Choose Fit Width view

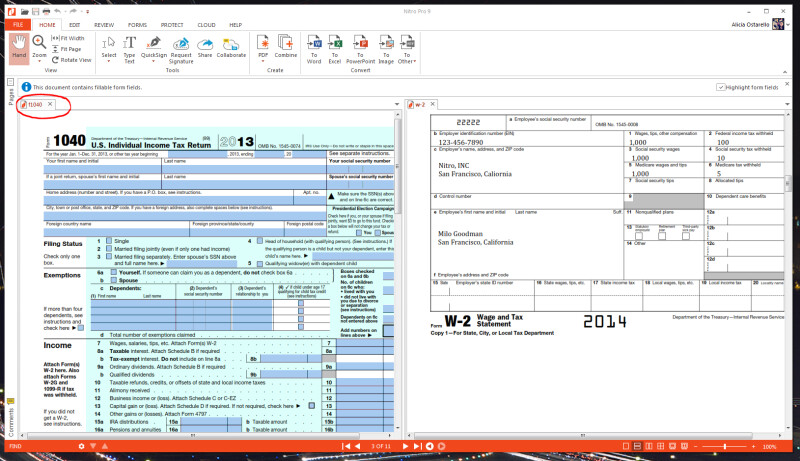[x=68, y=38]
